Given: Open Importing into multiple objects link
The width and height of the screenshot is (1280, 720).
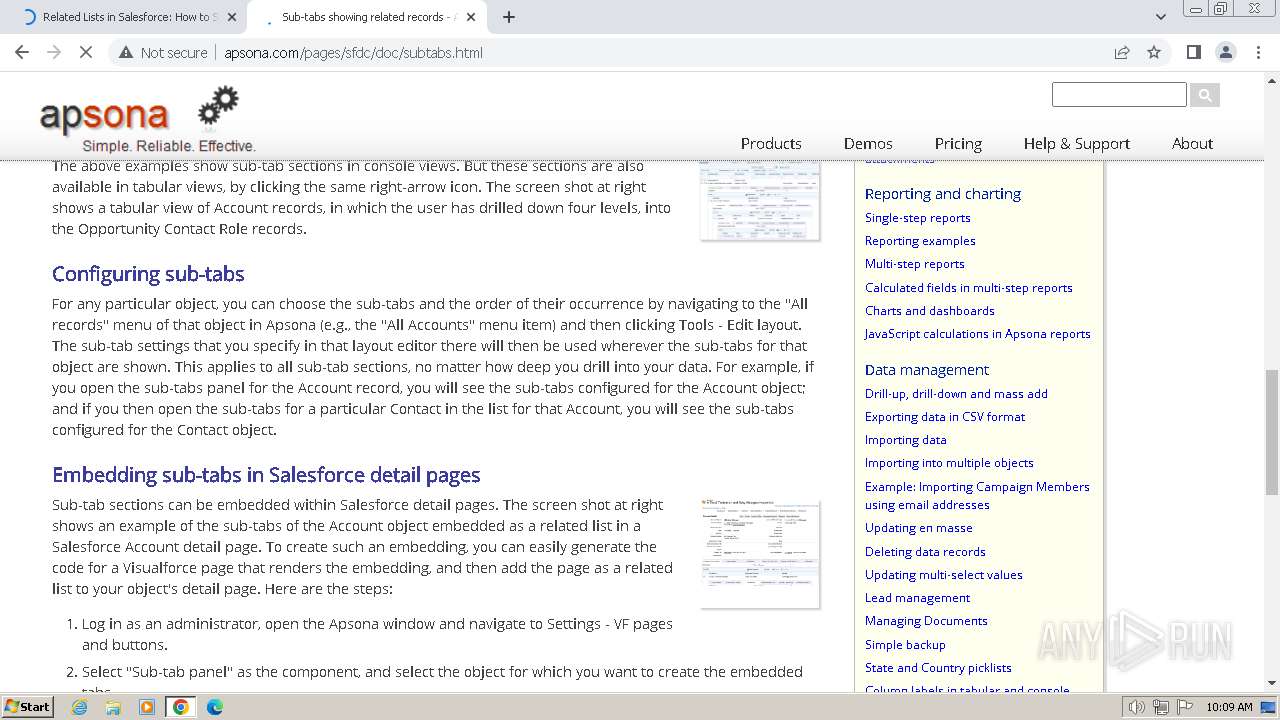Looking at the screenshot, I should pyautogui.click(x=949, y=462).
